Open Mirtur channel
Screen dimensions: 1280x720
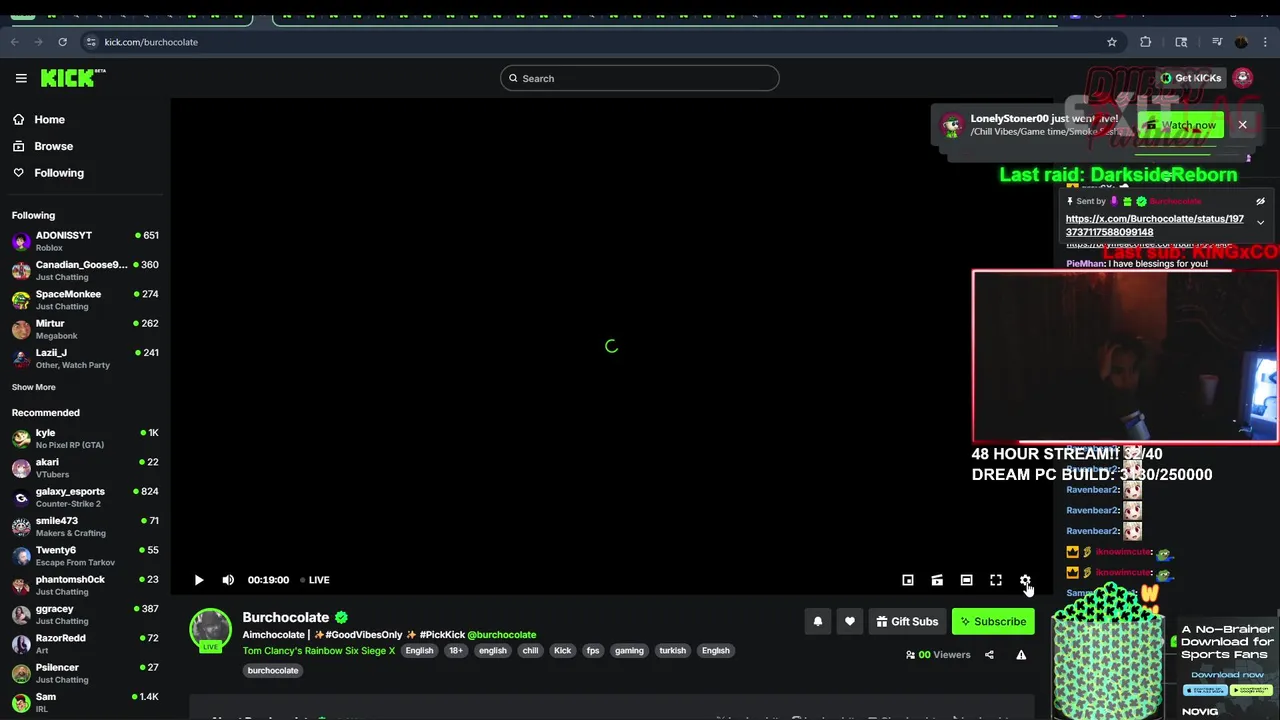coord(85,329)
